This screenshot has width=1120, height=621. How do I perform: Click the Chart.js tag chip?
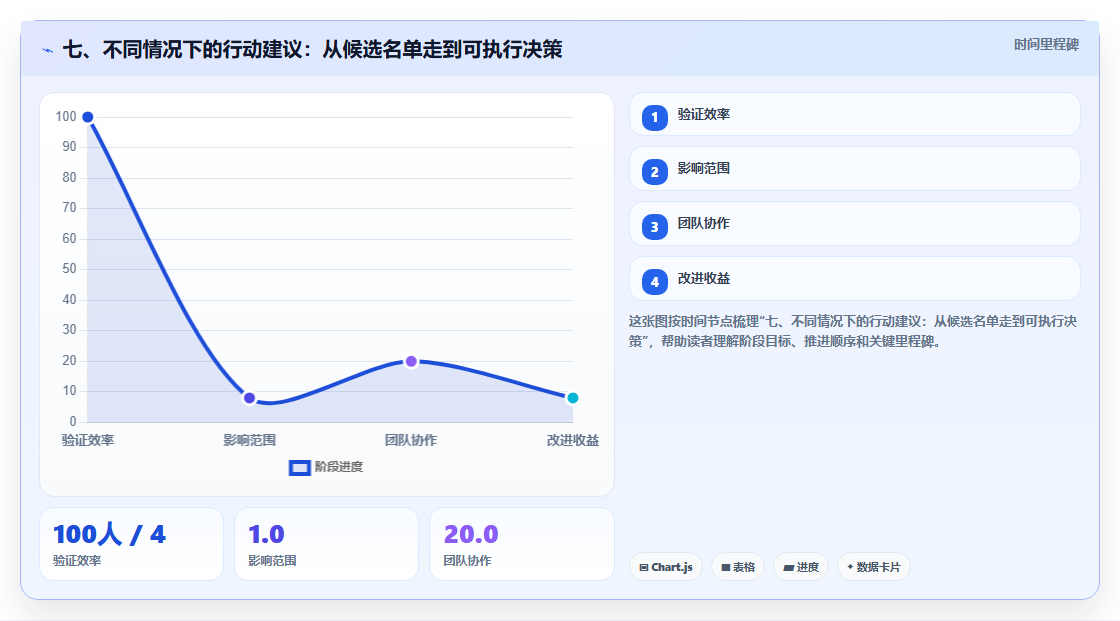(666, 567)
